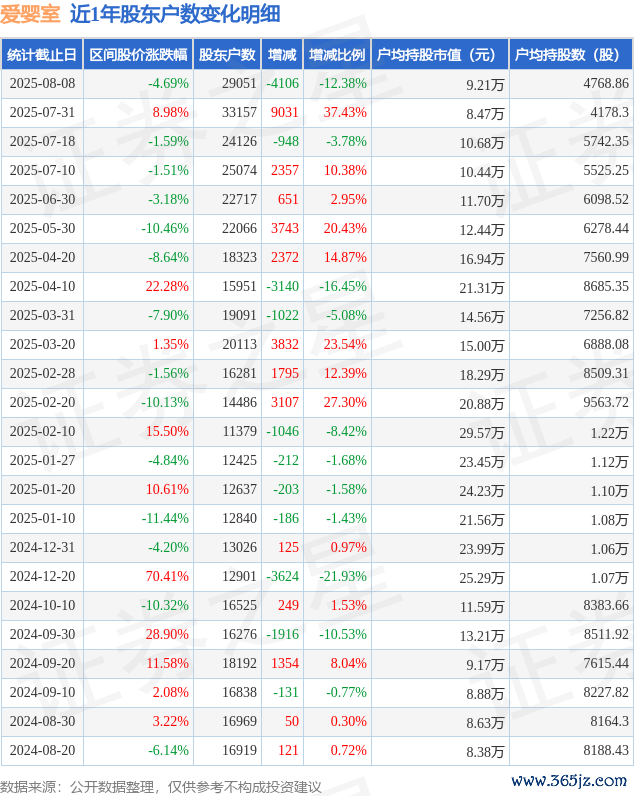Image resolution: width=634 pixels, height=796 pixels.
Task: Select the 2025-08-08 date cell
Action: [x=42, y=83]
